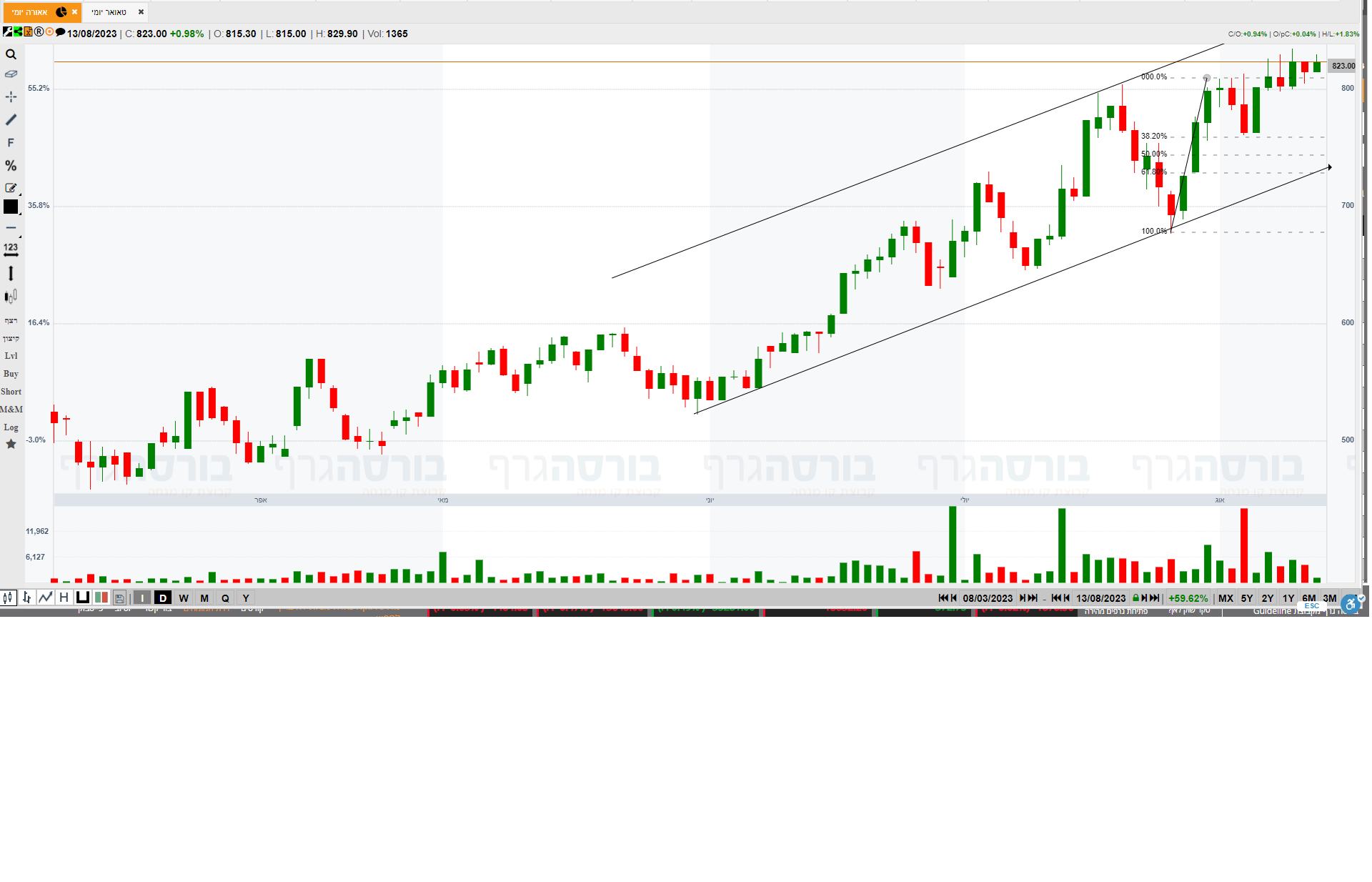Select the magnifier zoom tool

[11, 54]
